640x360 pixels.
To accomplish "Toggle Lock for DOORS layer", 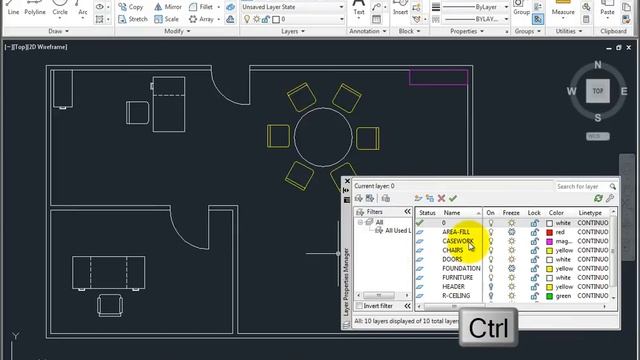I will pos(534,260).
